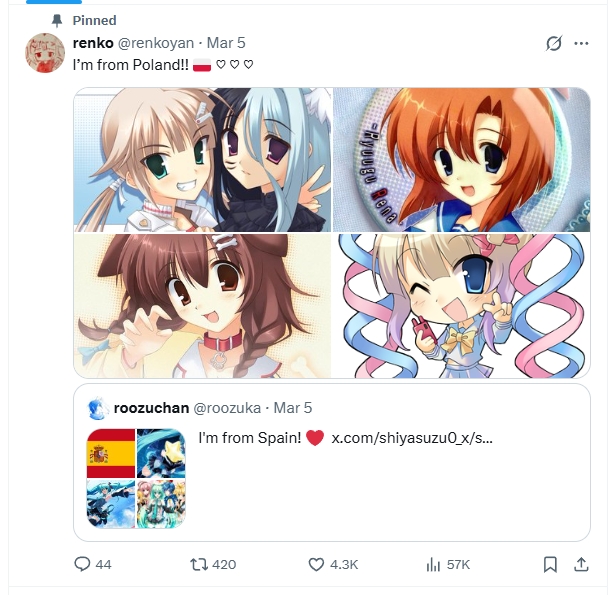The width and height of the screenshot is (615, 595).
Task: Open the quoted roozuchan post
Action: pyautogui.click(x=332, y=462)
